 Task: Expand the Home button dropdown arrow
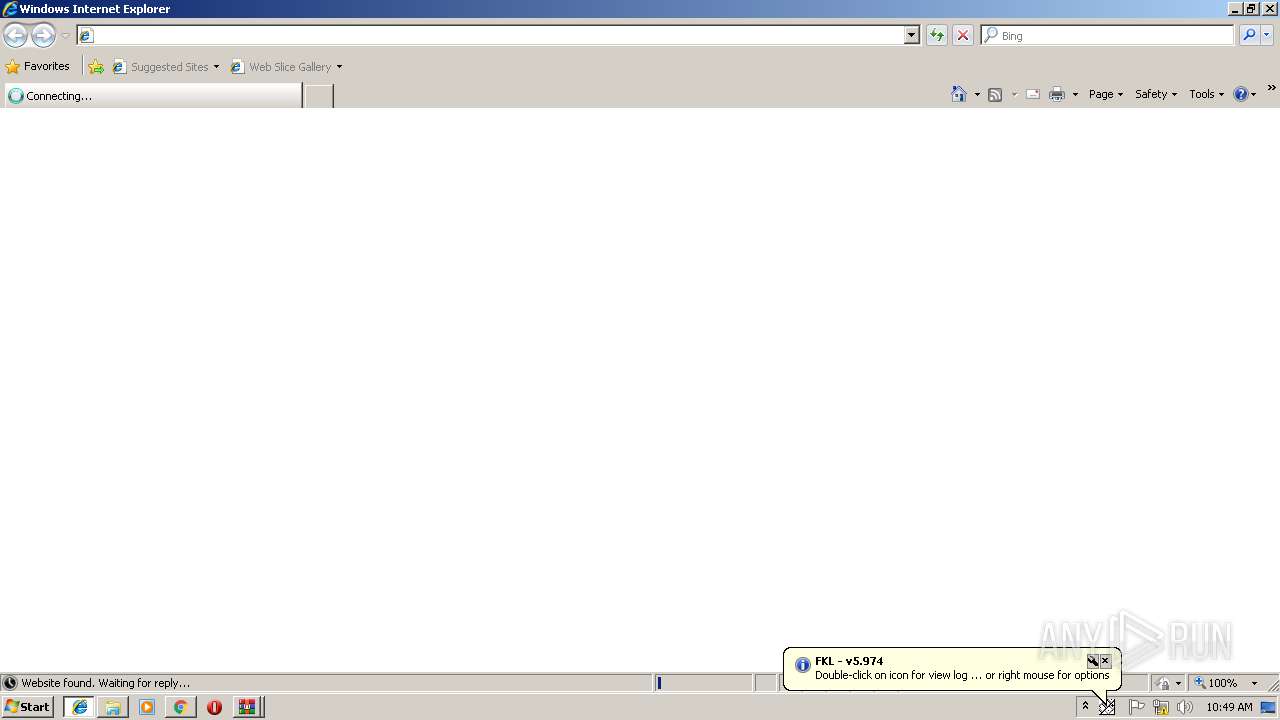point(977,94)
